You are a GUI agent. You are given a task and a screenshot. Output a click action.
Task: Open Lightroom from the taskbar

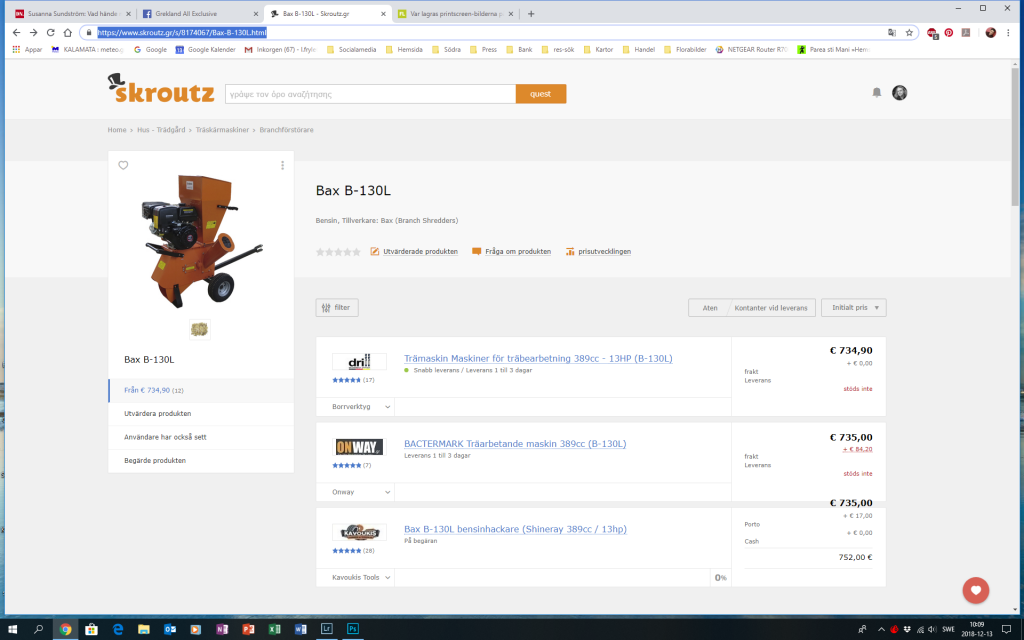click(327, 629)
